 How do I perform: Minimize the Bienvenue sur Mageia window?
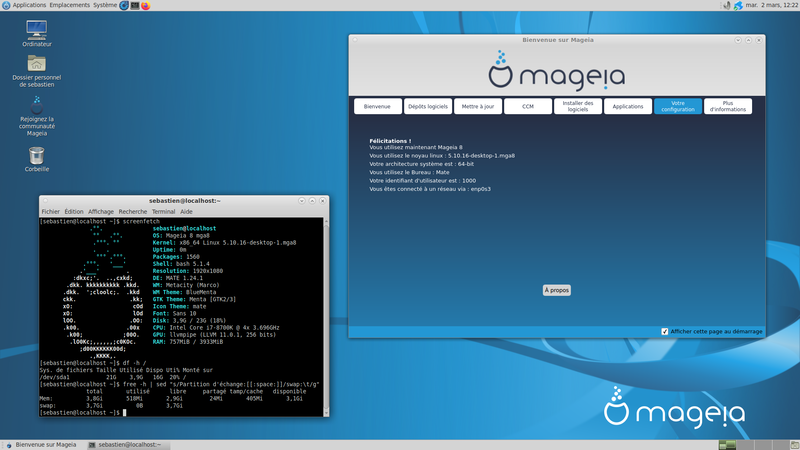[x=738, y=40]
